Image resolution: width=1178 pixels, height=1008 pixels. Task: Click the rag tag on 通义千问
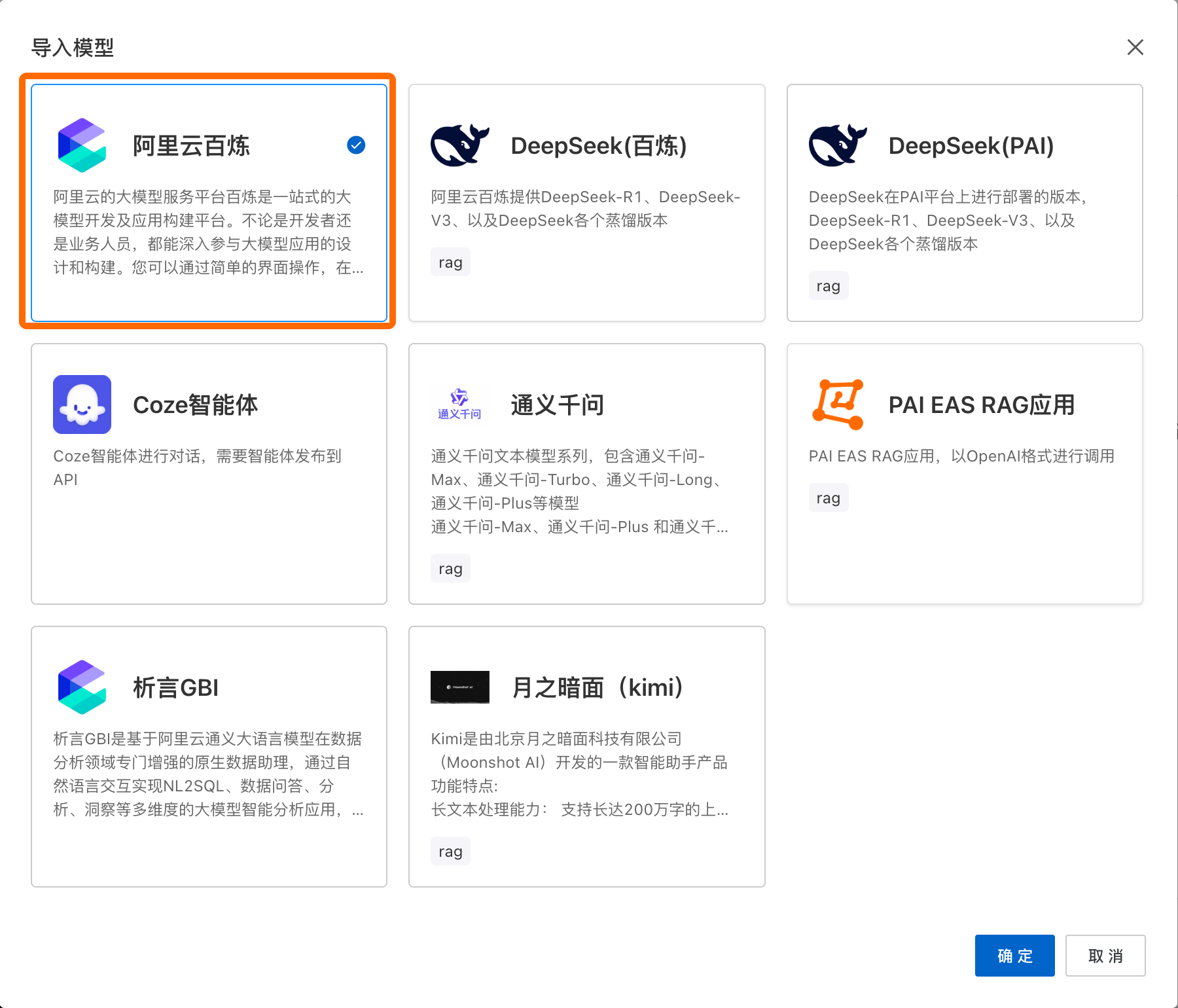[x=450, y=569]
